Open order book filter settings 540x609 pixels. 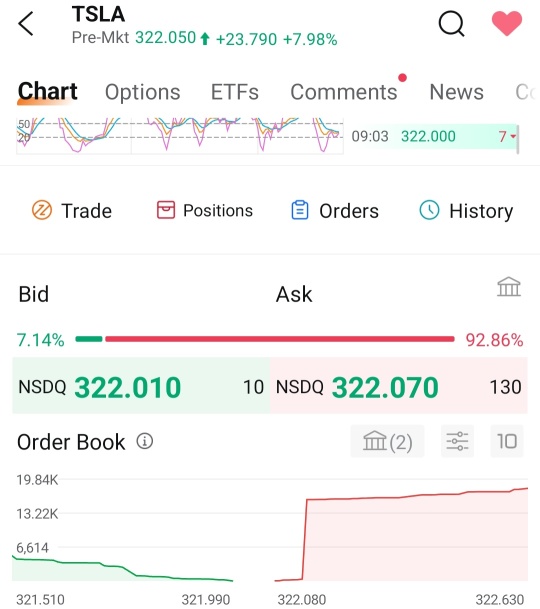tap(457, 441)
